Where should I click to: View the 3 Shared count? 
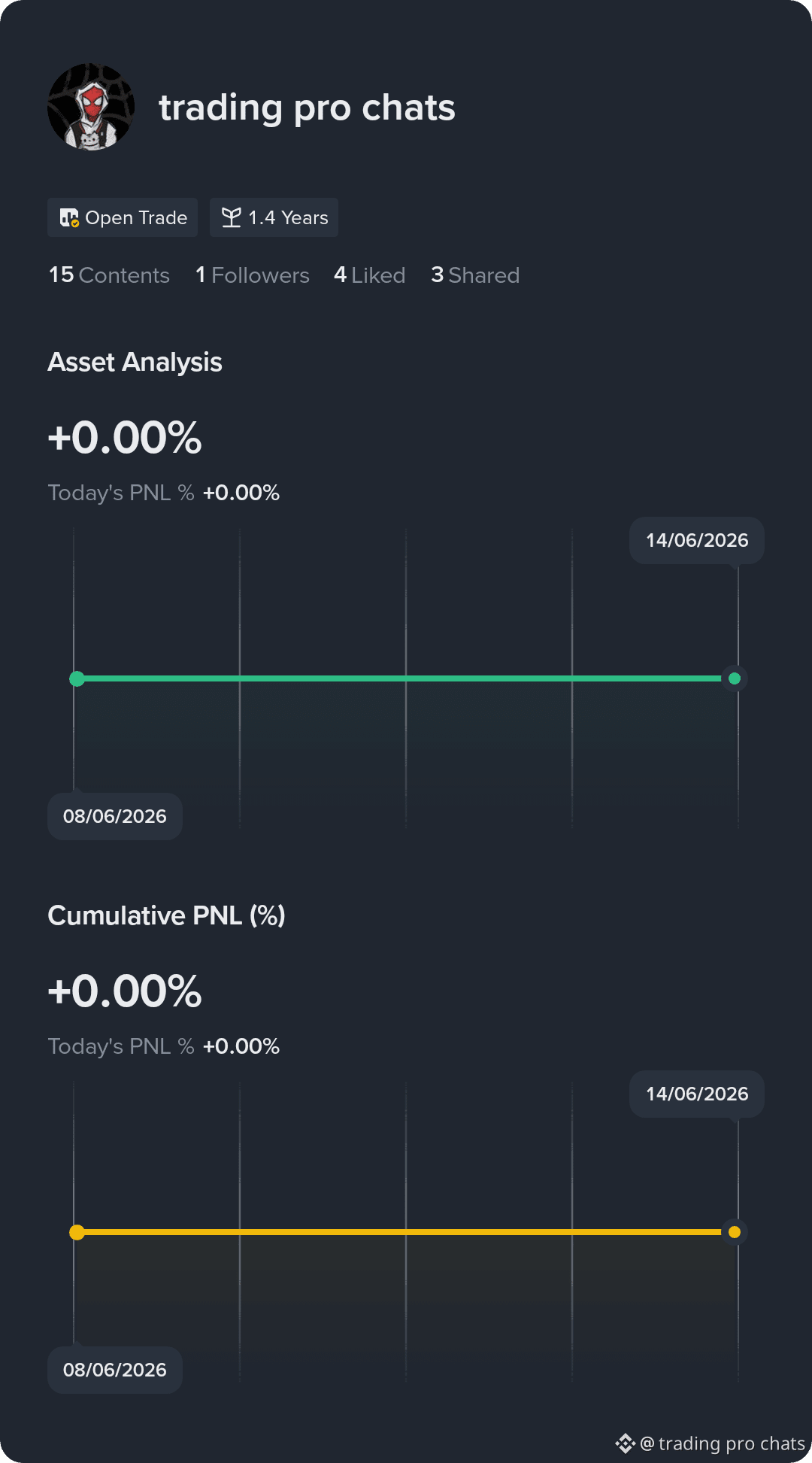tap(475, 275)
